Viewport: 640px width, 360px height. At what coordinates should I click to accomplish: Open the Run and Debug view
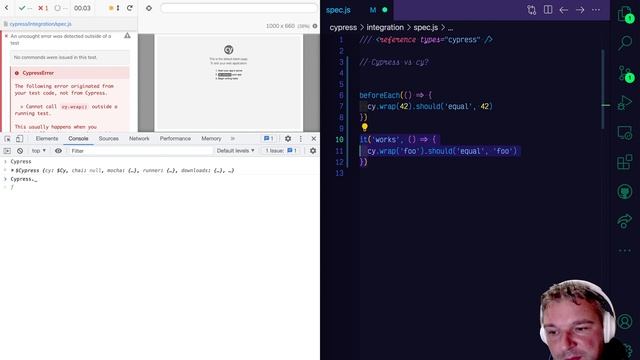(x=625, y=102)
